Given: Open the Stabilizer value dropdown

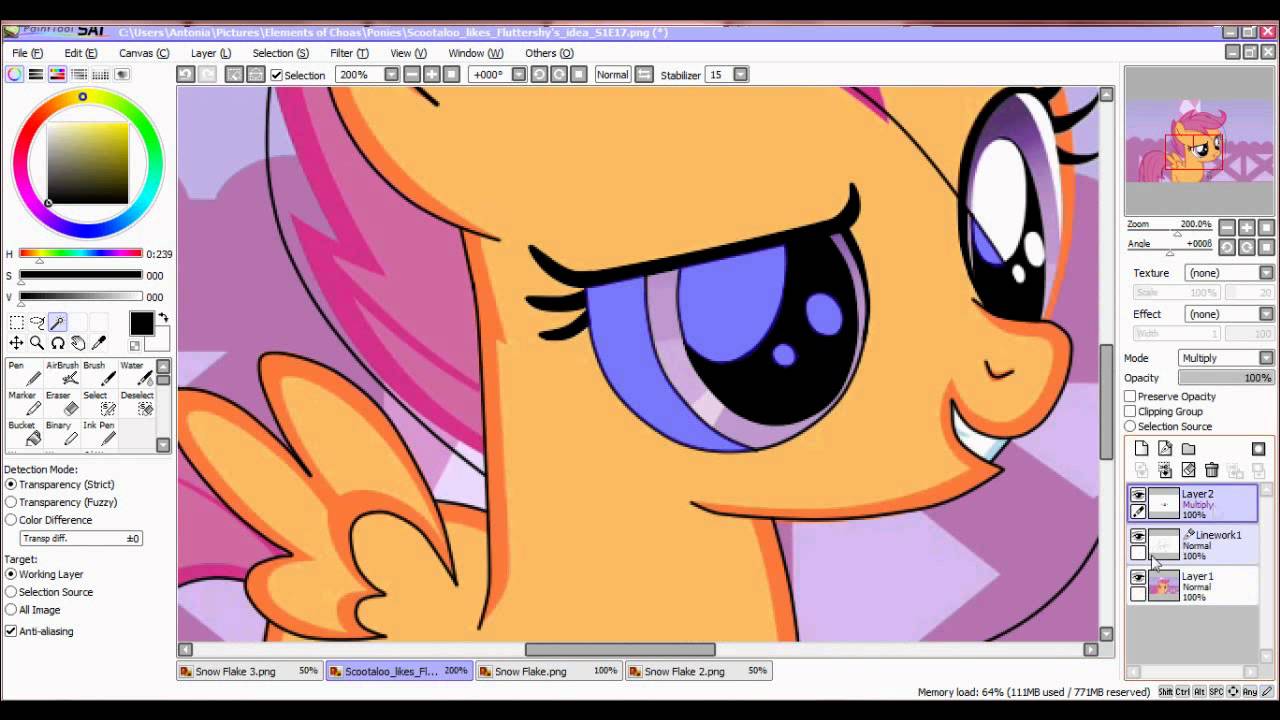Looking at the screenshot, I should point(740,74).
